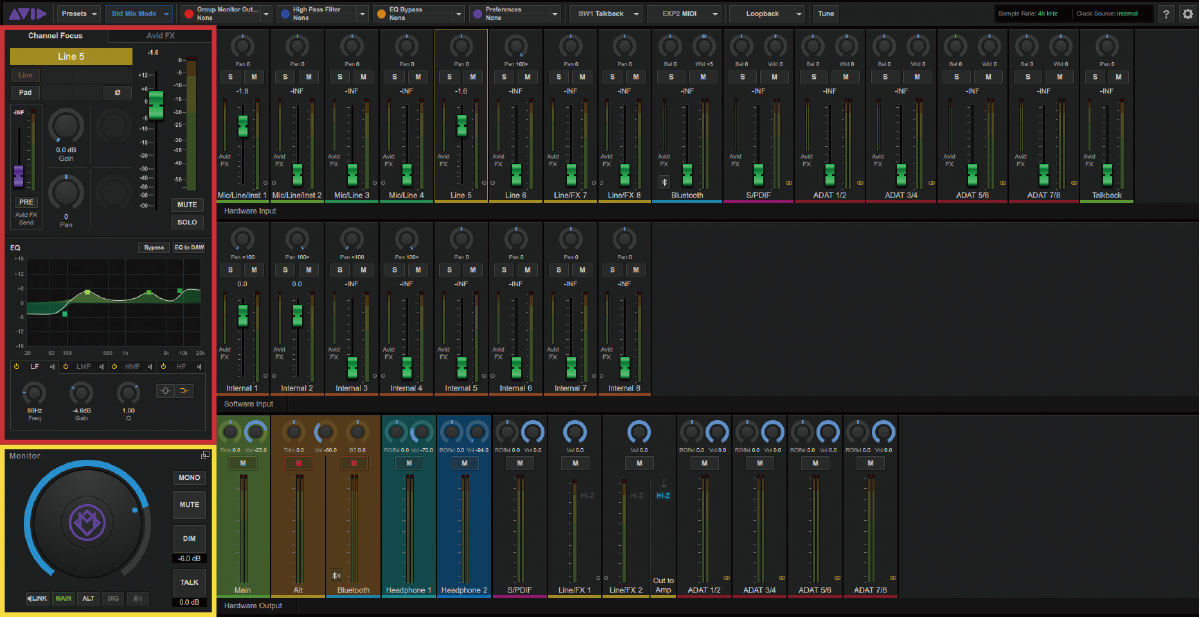Click the HF band audition speaker icon

click(197, 366)
